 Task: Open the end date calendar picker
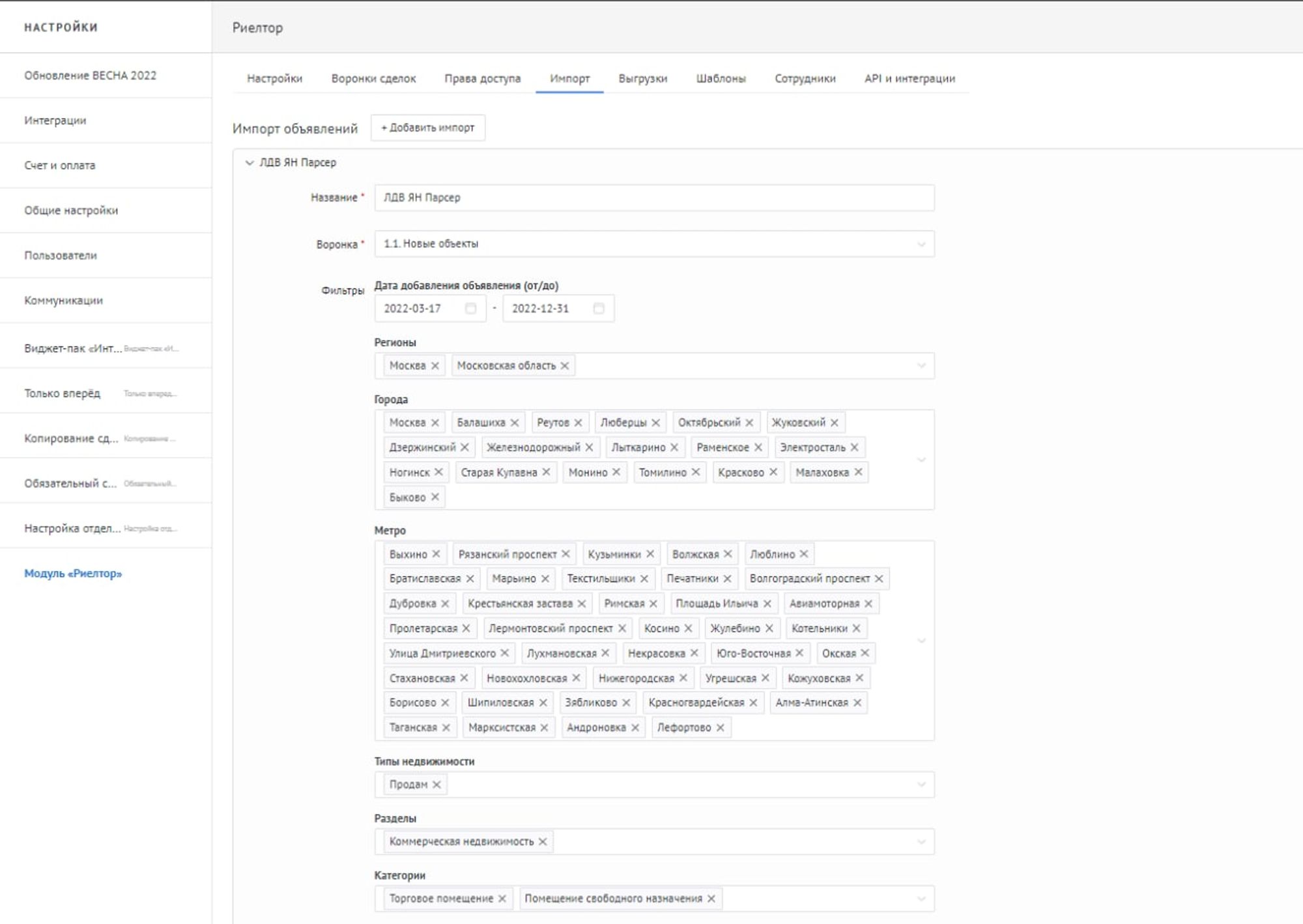(x=599, y=309)
